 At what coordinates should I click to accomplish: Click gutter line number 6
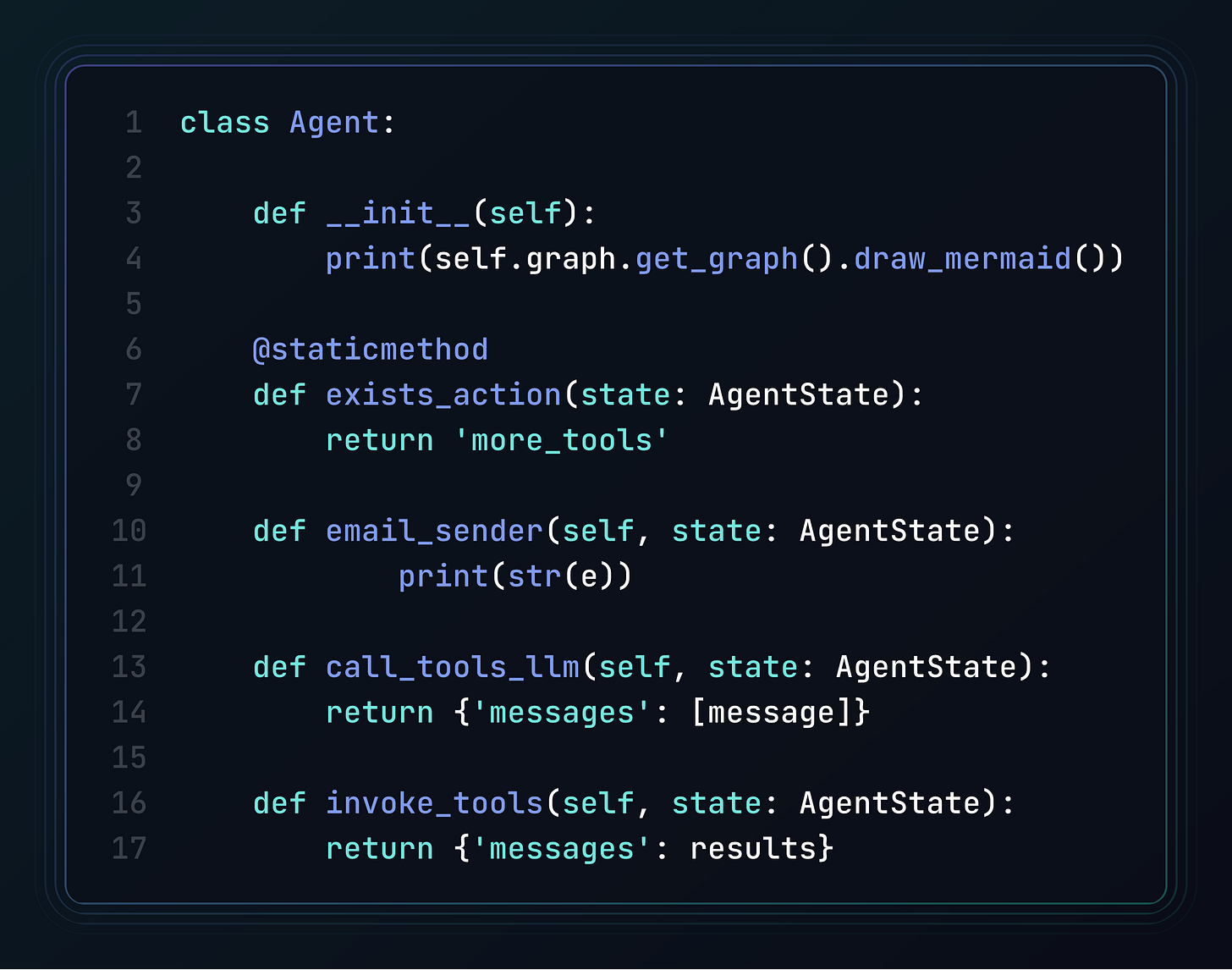point(134,350)
